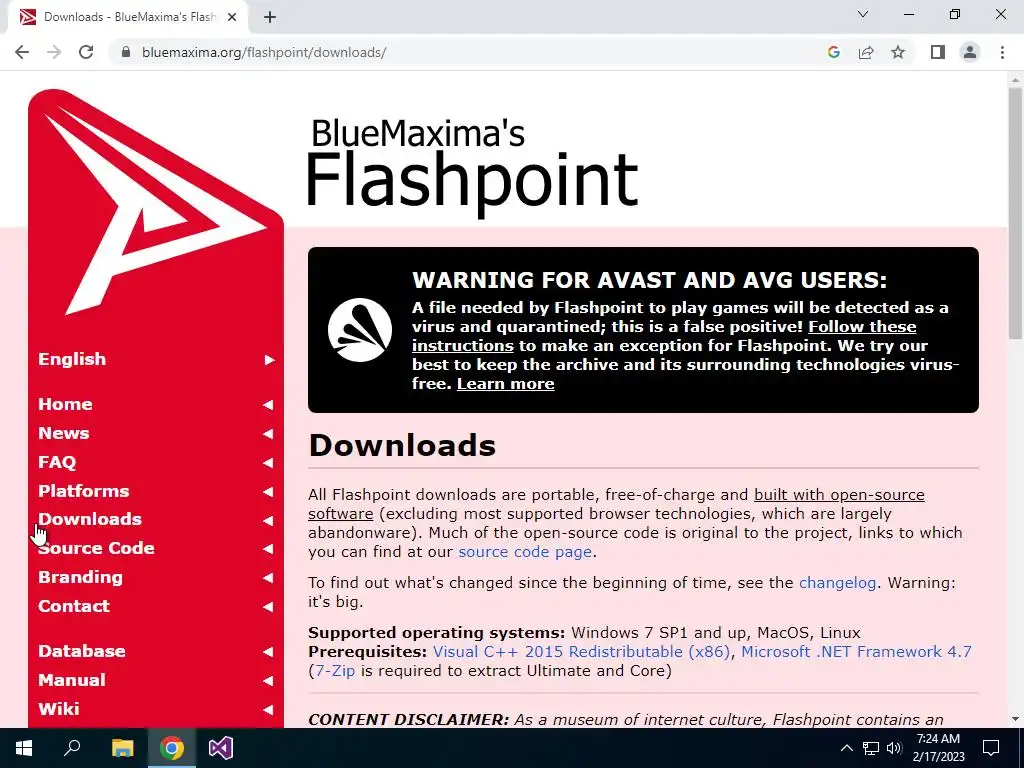Open the Chrome three-dot menu
Image resolution: width=1024 pixels, height=768 pixels.
tap(1002, 52)
